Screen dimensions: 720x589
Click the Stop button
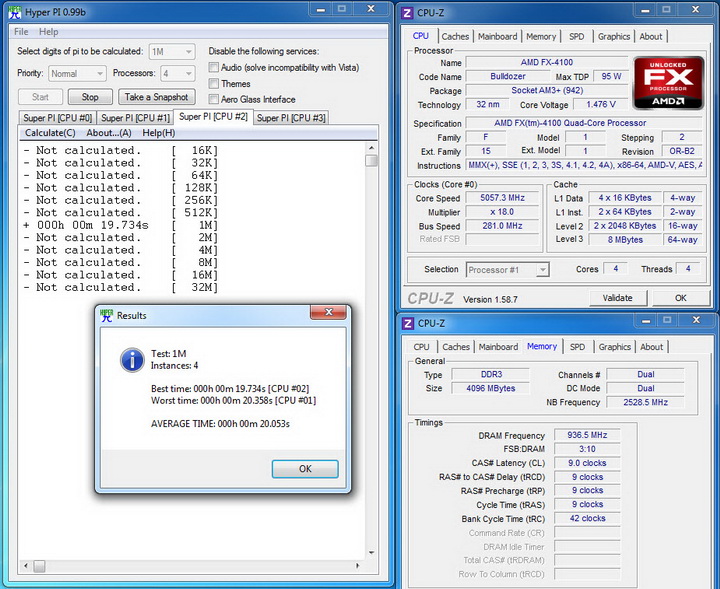[90, 97]
